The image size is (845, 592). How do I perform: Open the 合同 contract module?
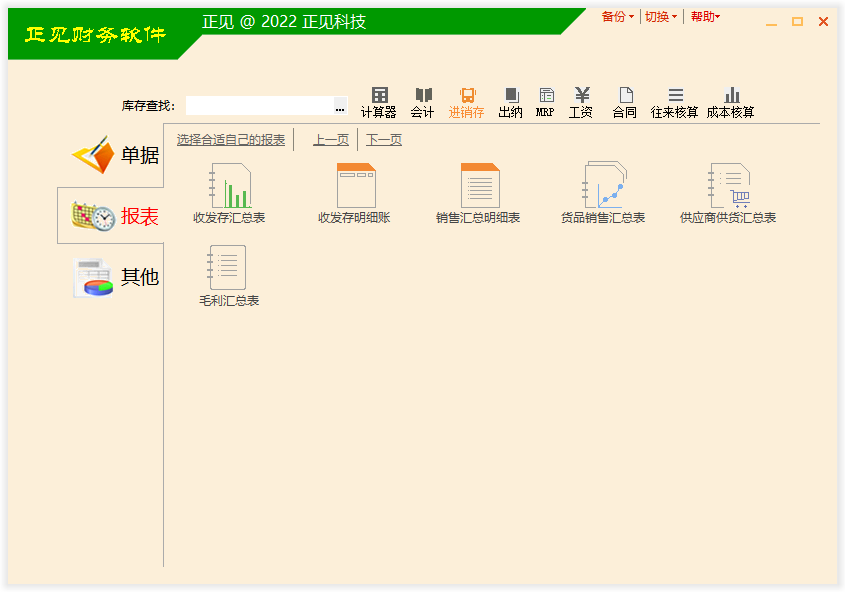[625, 103]
